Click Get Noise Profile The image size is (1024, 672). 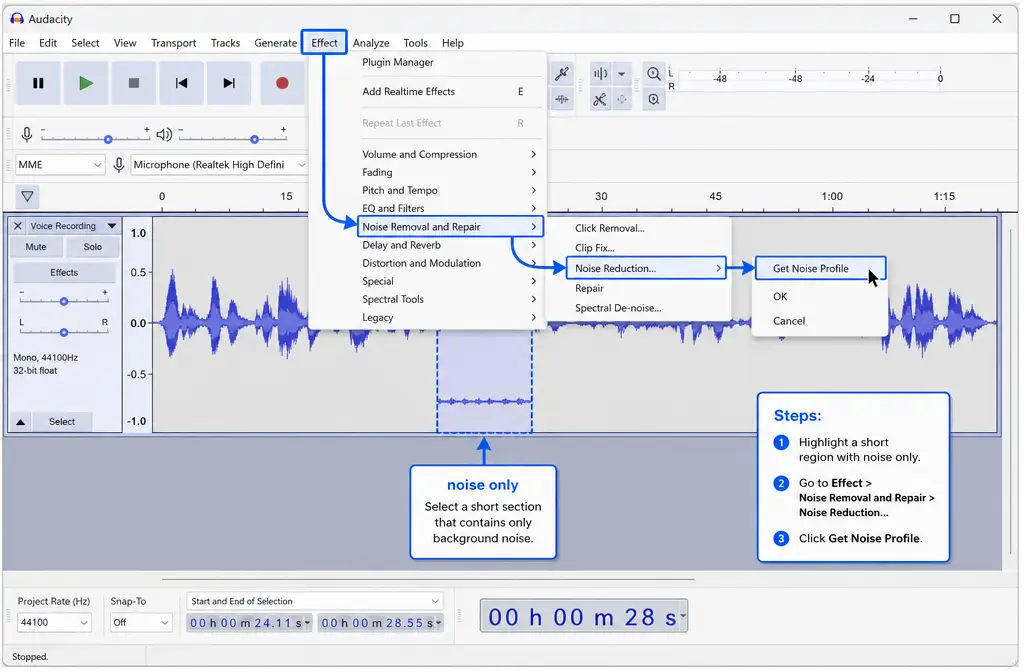pos(820,268)
